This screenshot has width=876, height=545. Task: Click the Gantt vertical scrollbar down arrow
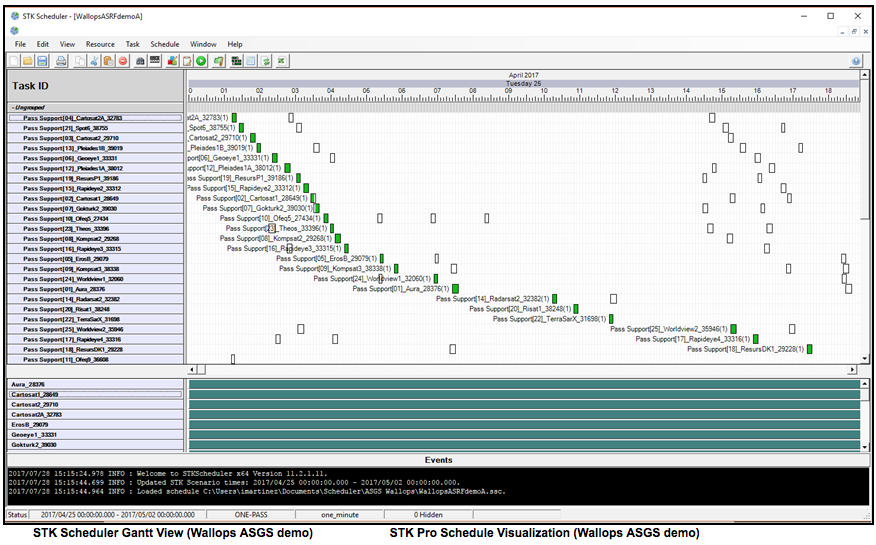864,359
